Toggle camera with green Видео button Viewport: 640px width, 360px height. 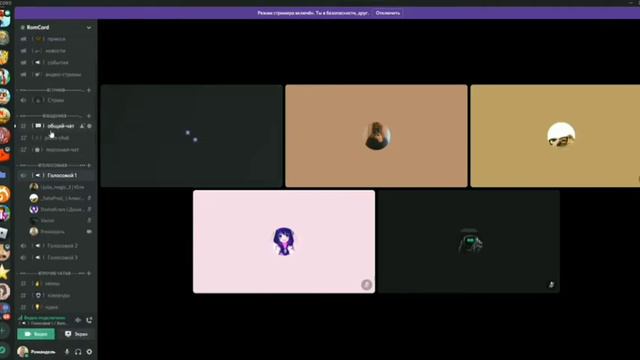click(36, 334)
